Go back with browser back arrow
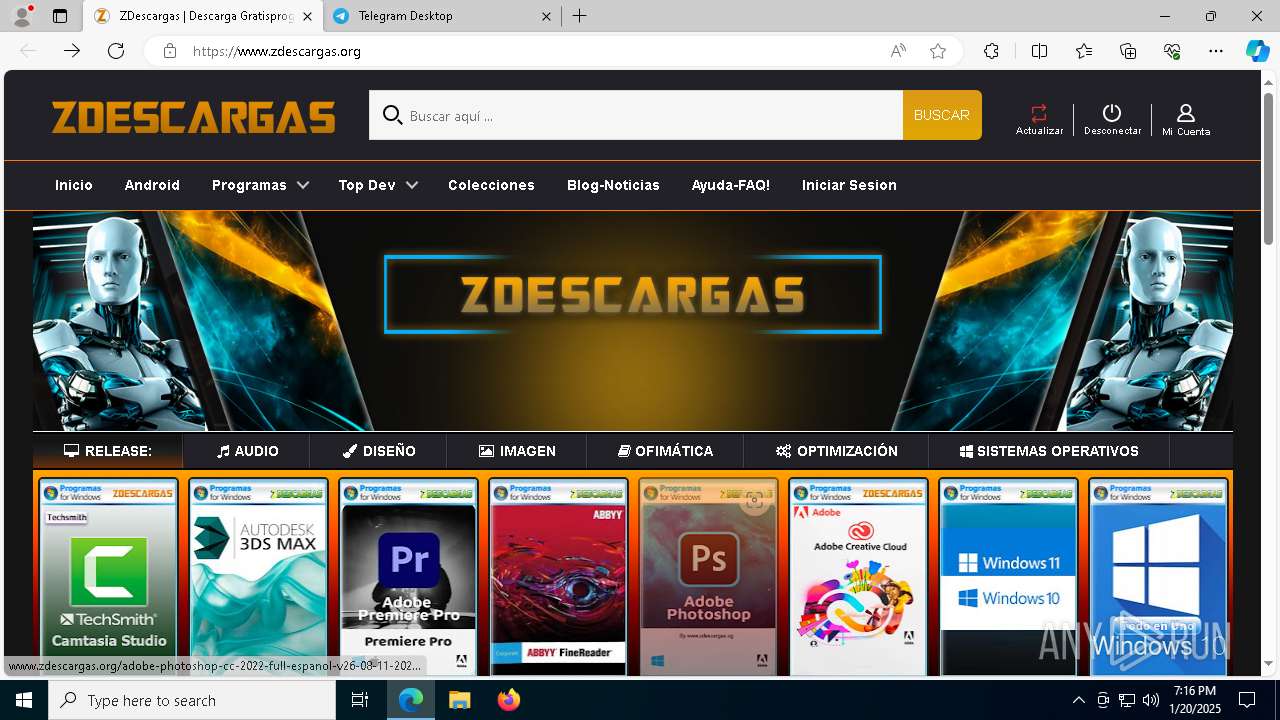This screenshot has height=720, width=1280. pos(28,51)
